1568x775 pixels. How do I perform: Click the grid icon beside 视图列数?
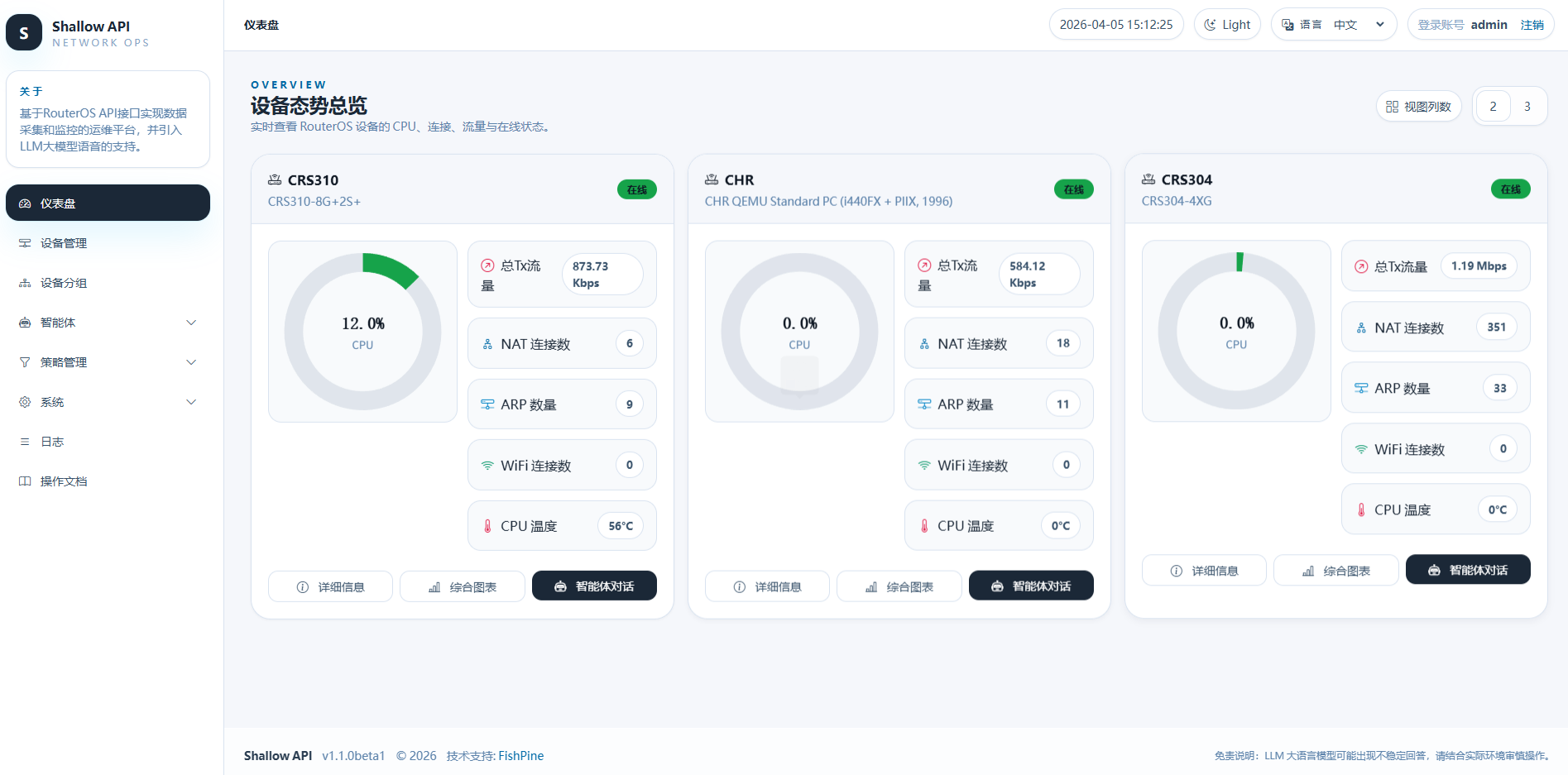tap(1392, 107)
